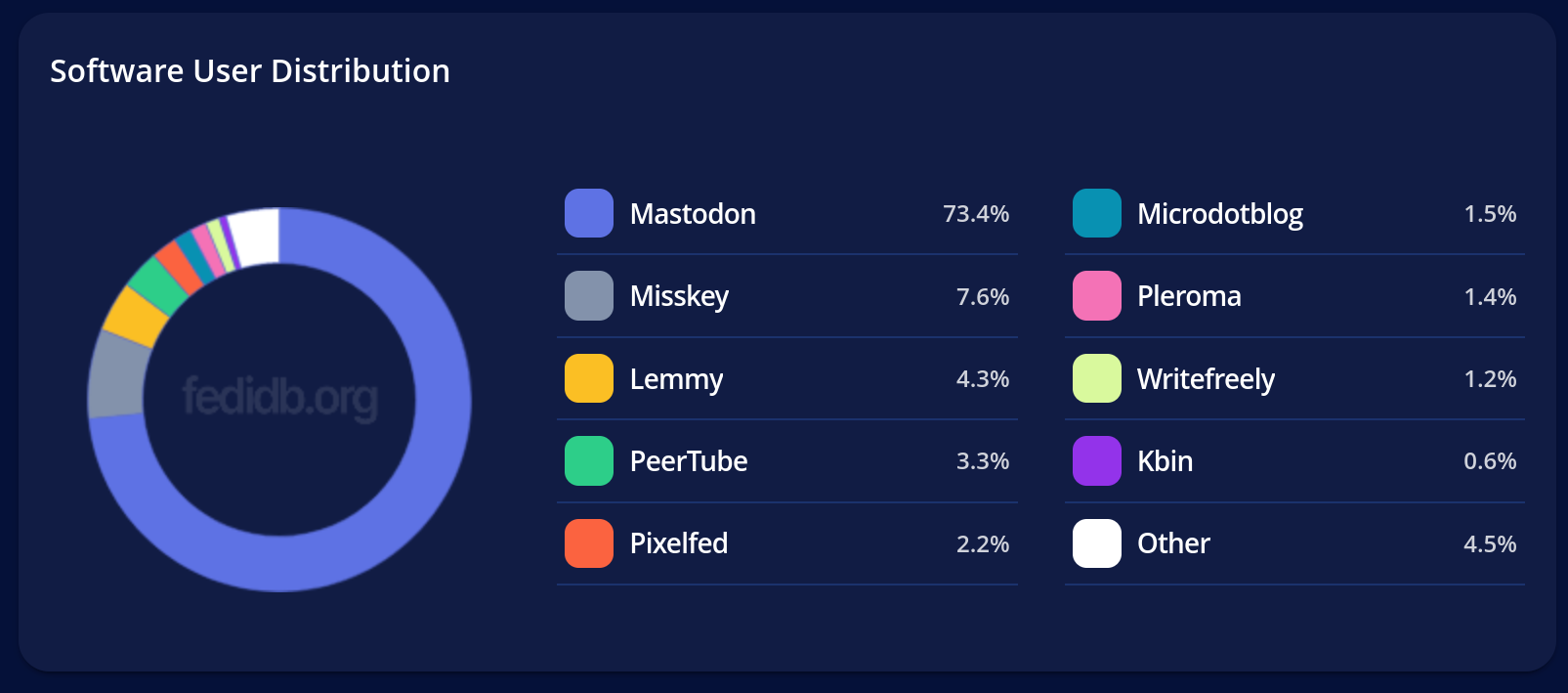Click the Lemmy legend label
Screen dimensions: 1568x693
pos(676,379)
